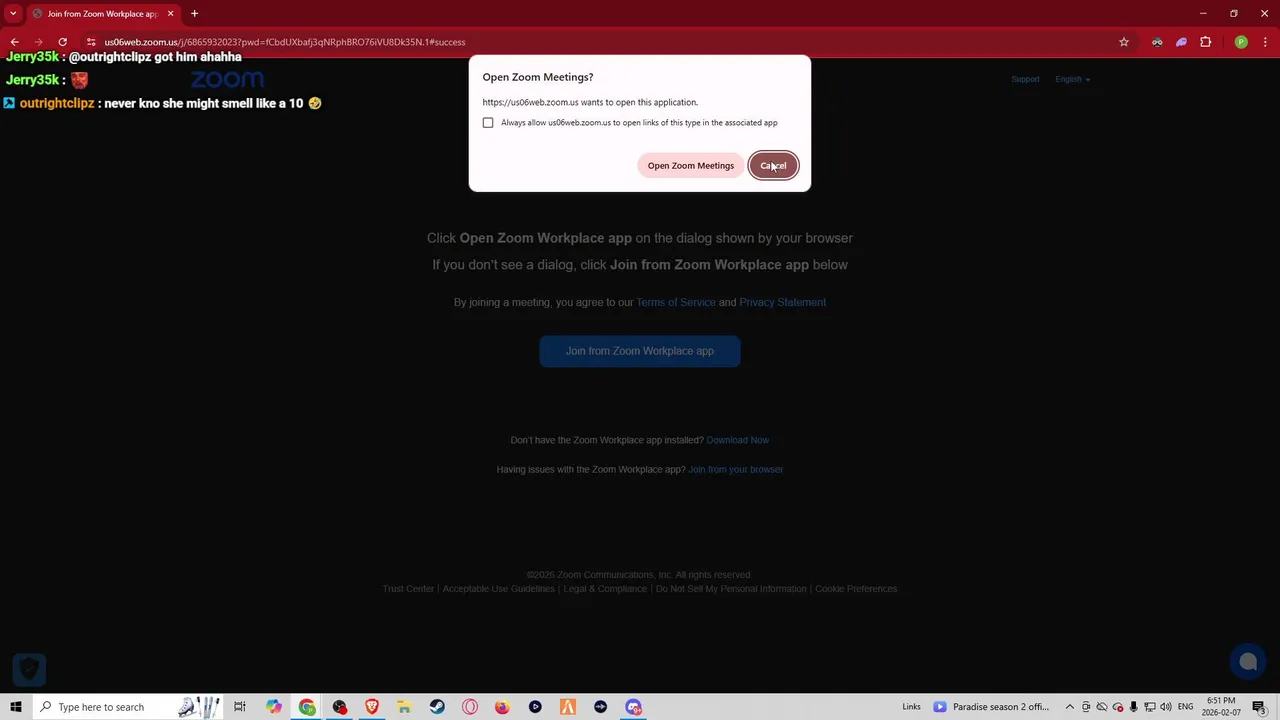Open the English language dropdown
Viewport: 1280px width, 720px height.
(x=1072, y=79)
